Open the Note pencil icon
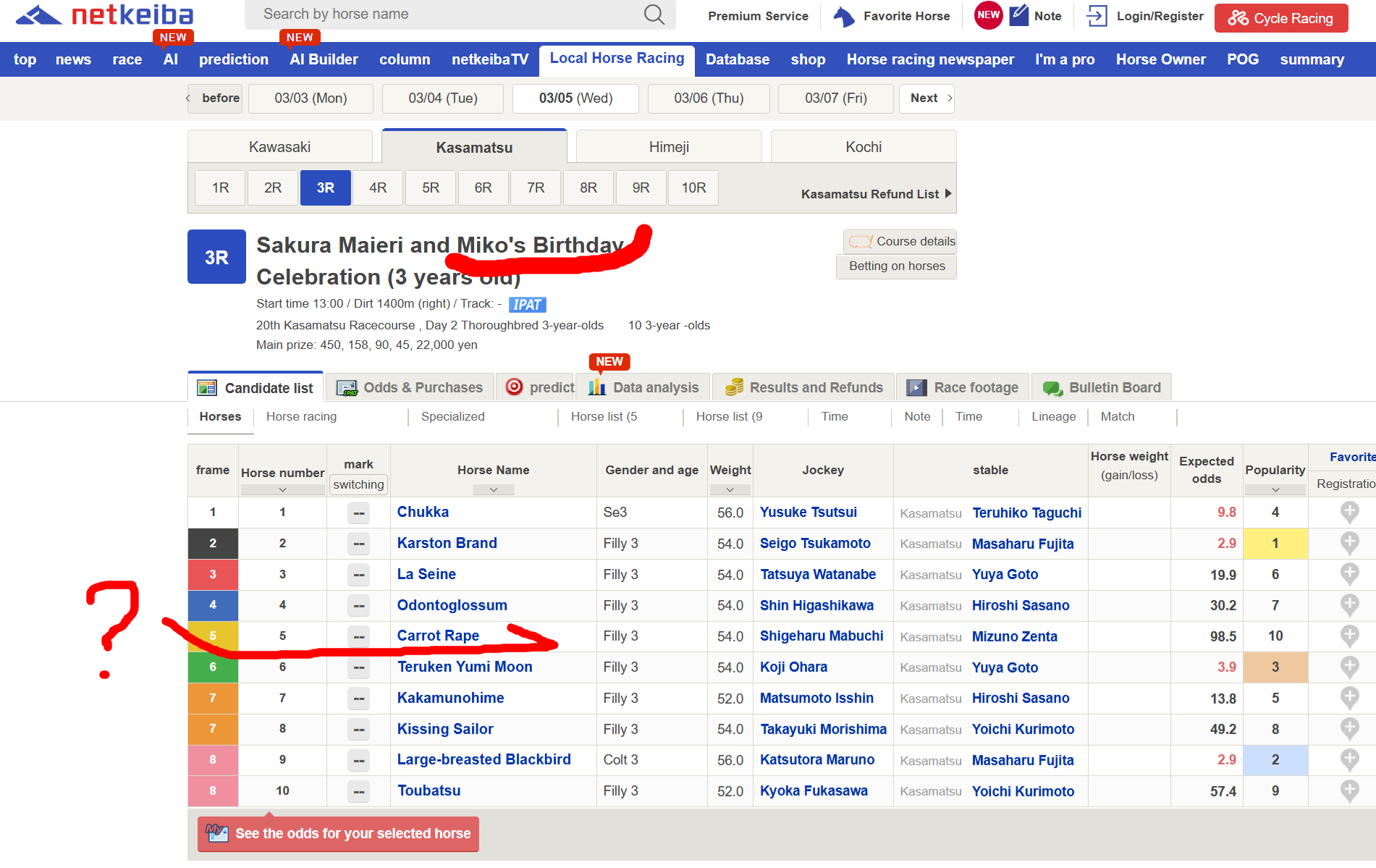Viewport: 1376px width, 868px height. (x=1019, y=15)
